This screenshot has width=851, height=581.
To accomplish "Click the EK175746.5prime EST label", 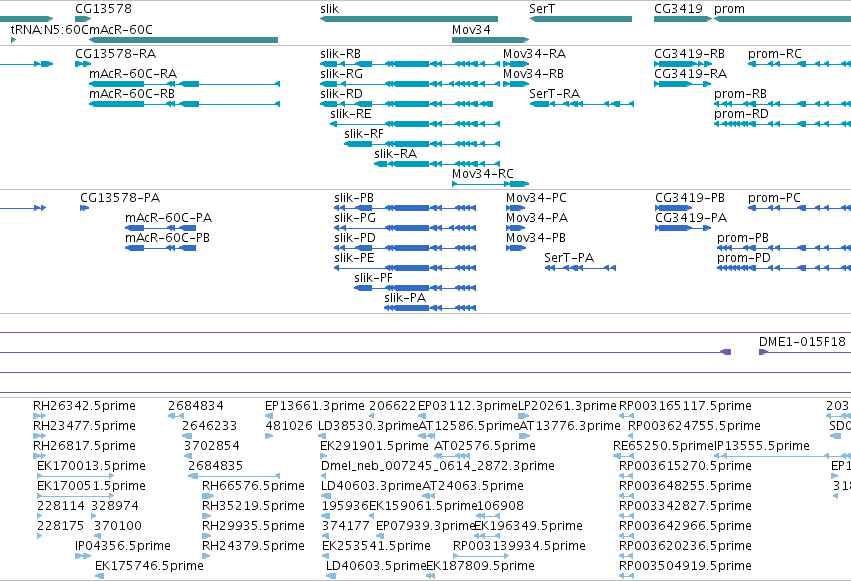I will click(149, 566).
